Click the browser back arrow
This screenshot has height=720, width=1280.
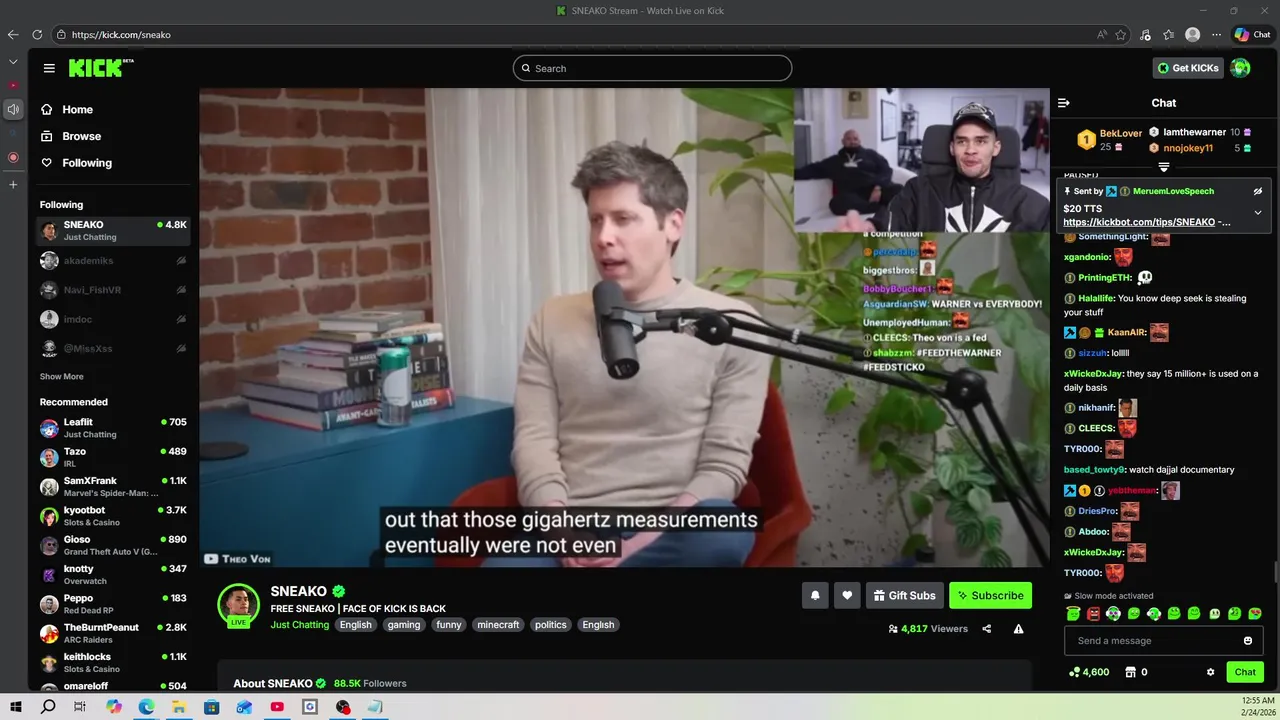13,34
